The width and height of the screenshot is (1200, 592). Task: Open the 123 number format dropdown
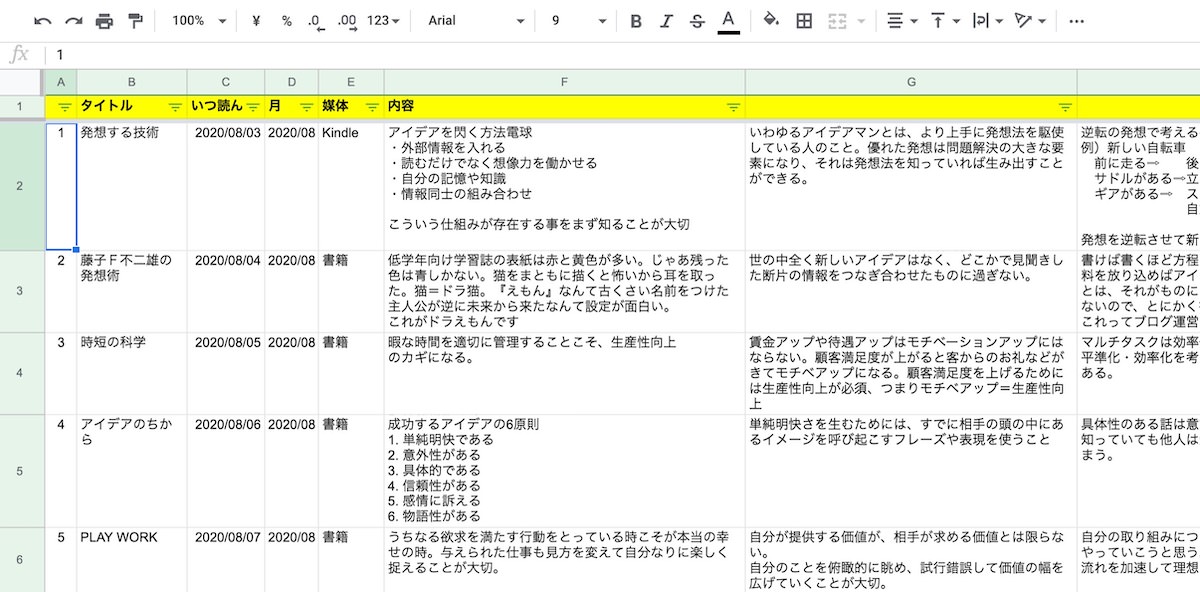[384, 21]
